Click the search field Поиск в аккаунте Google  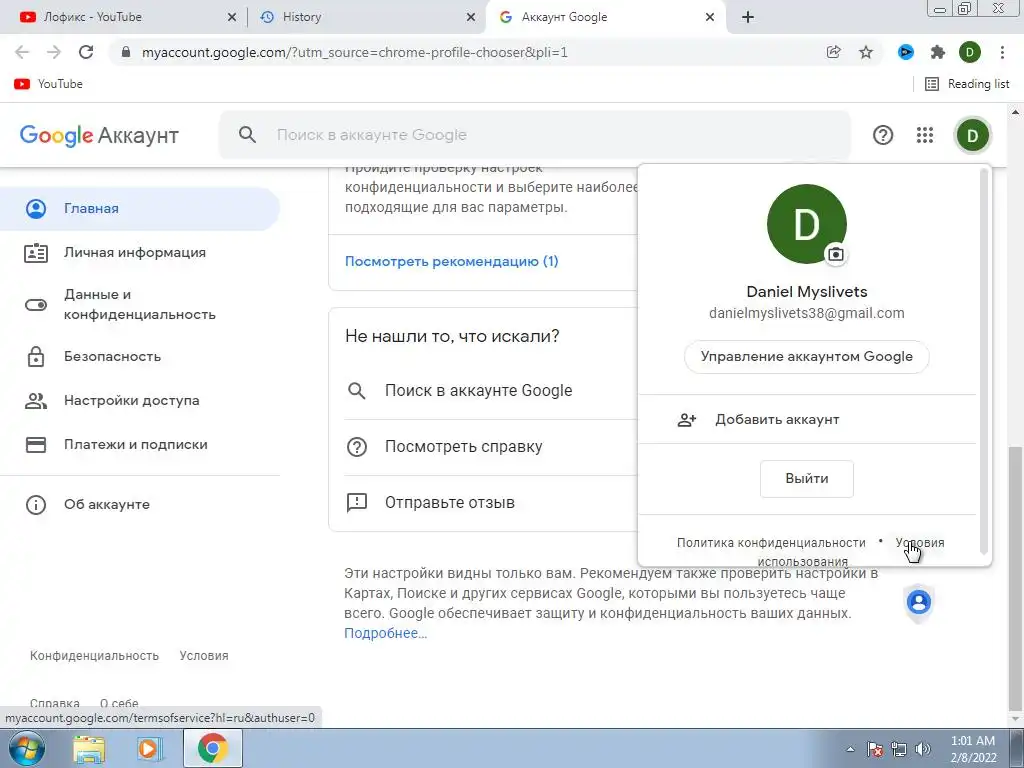click(535, 135)
